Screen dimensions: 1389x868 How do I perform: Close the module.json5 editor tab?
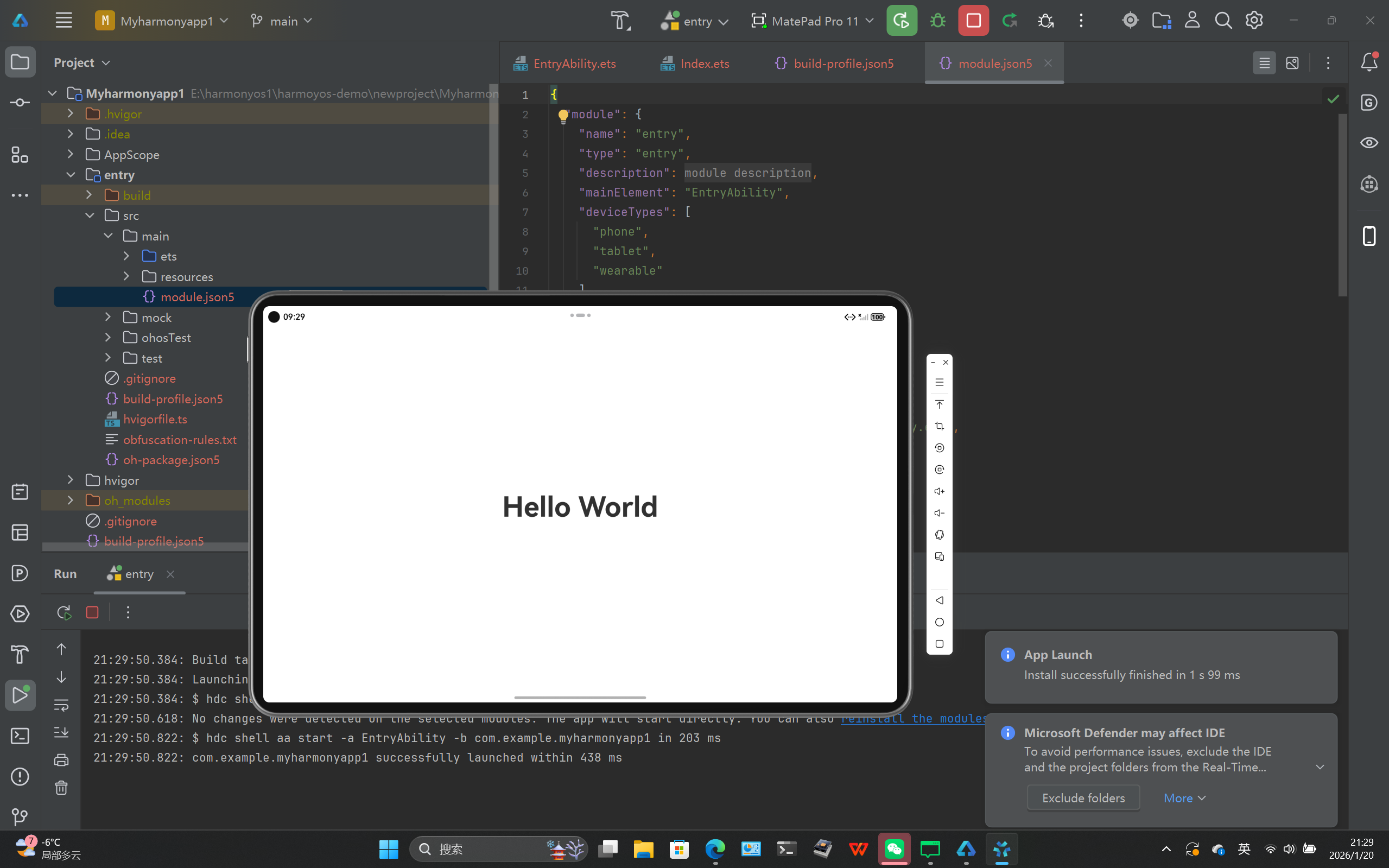(1048, 62)
